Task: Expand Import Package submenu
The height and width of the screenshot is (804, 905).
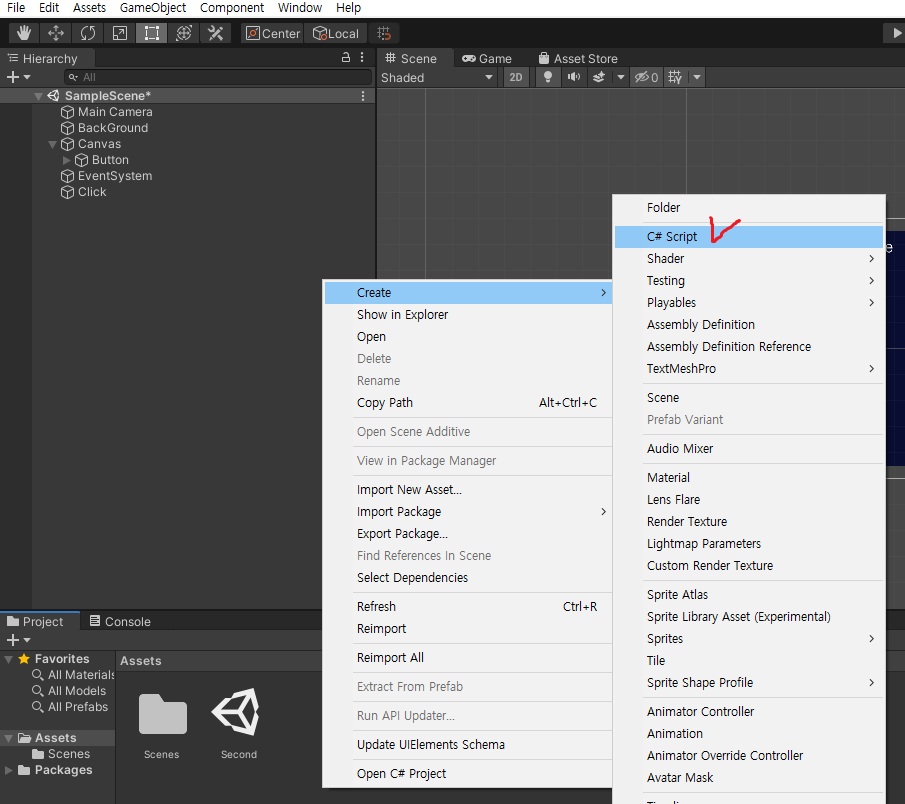Action: 468,511
